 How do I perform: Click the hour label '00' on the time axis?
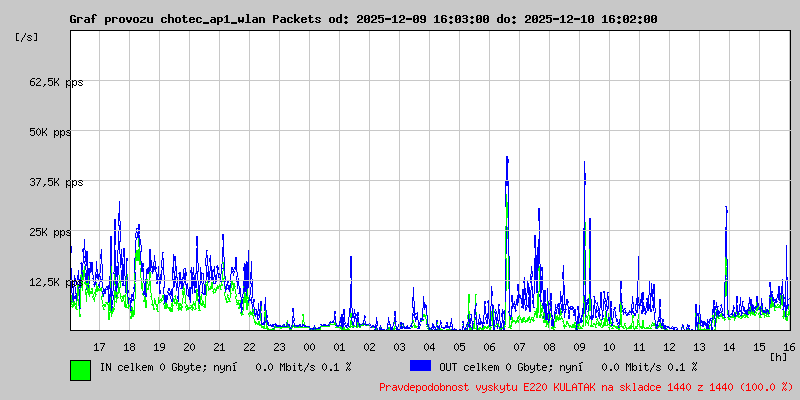(x=309, y=347)
